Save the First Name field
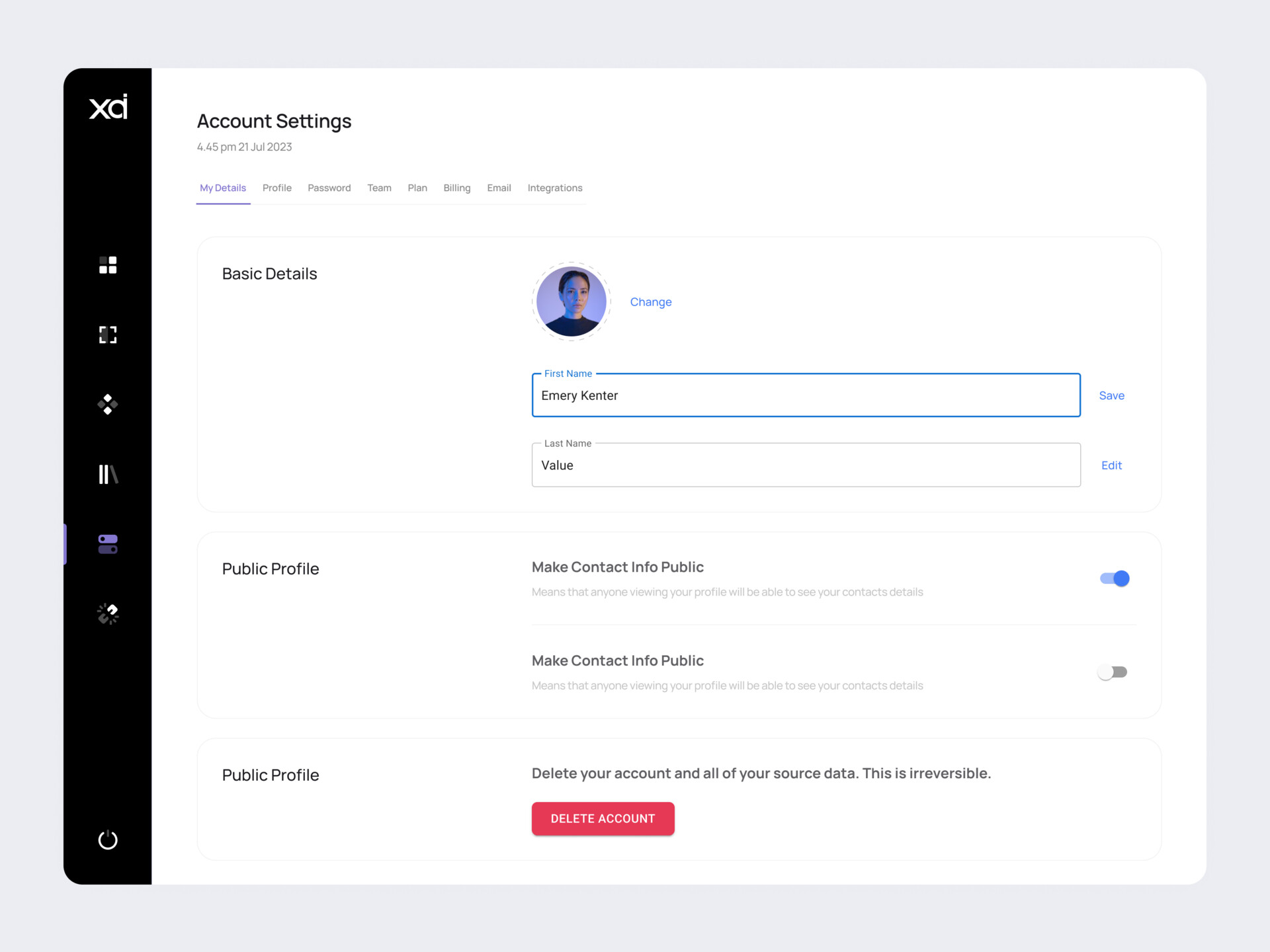Screen dimensions: 1270x952 (x=1111, y=395)
